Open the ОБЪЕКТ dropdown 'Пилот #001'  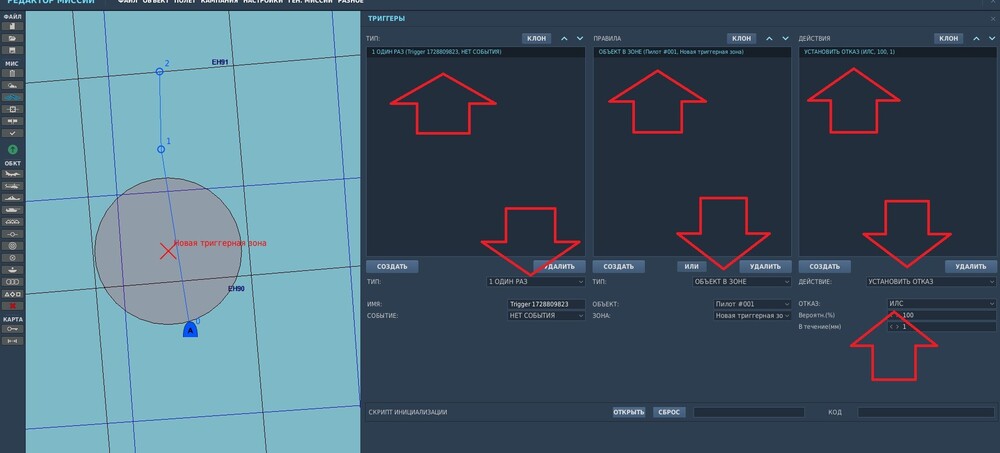[753, 304]
